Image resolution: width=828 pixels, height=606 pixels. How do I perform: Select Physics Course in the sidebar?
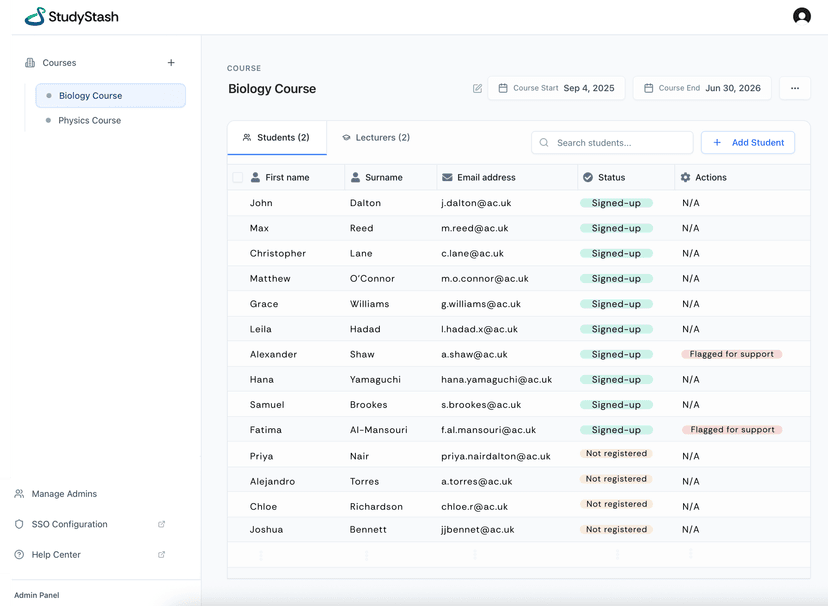coord(89,120)
